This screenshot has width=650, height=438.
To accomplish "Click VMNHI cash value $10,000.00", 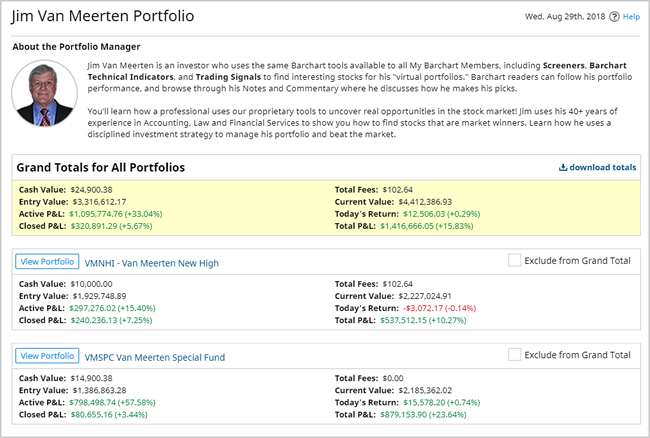I will (91, 284).
